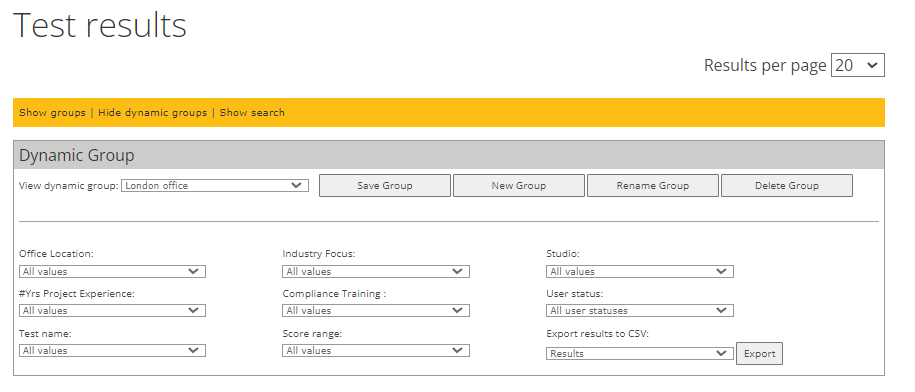Click Hide dynamic groups link
Image resolution: width=915 pixels, height=392 pixels.
[x=152, y=113]
